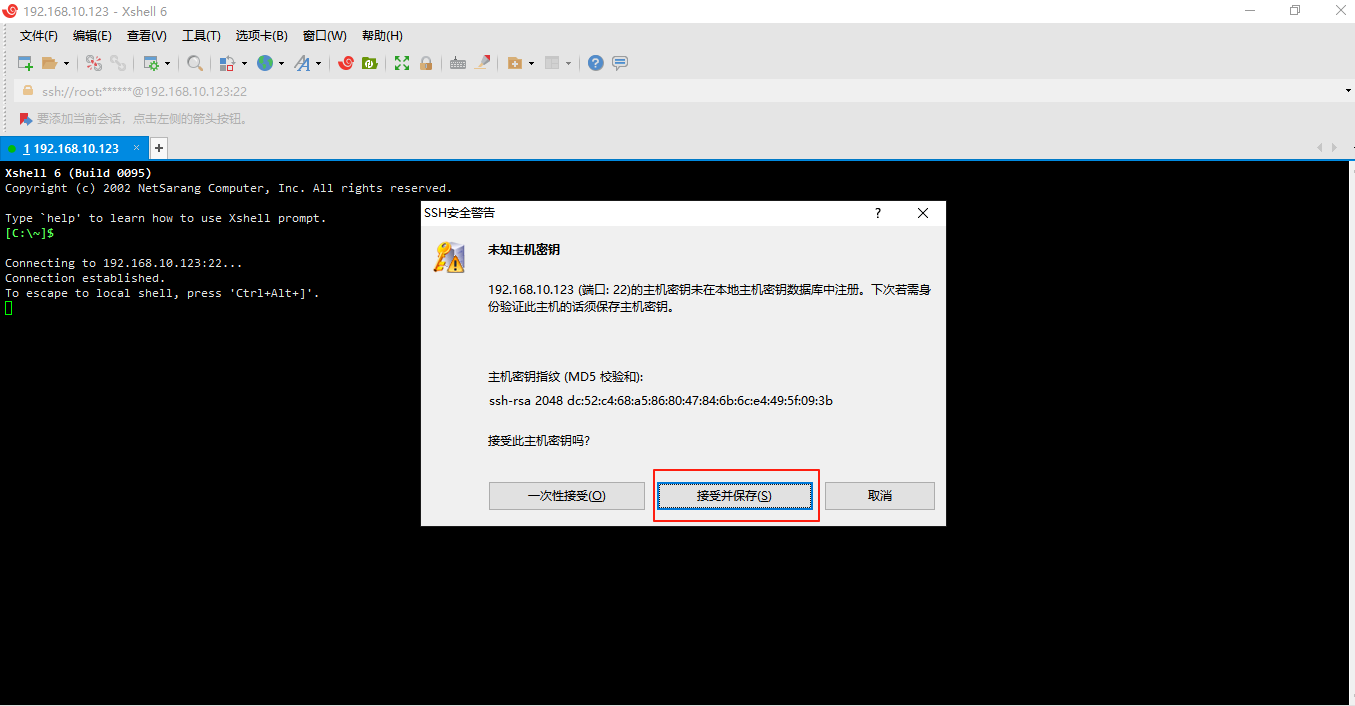Open the font settings dropdown arrow
This screenshot has height=706, width=1355.
pyautogui.click(x=320, y=63)
